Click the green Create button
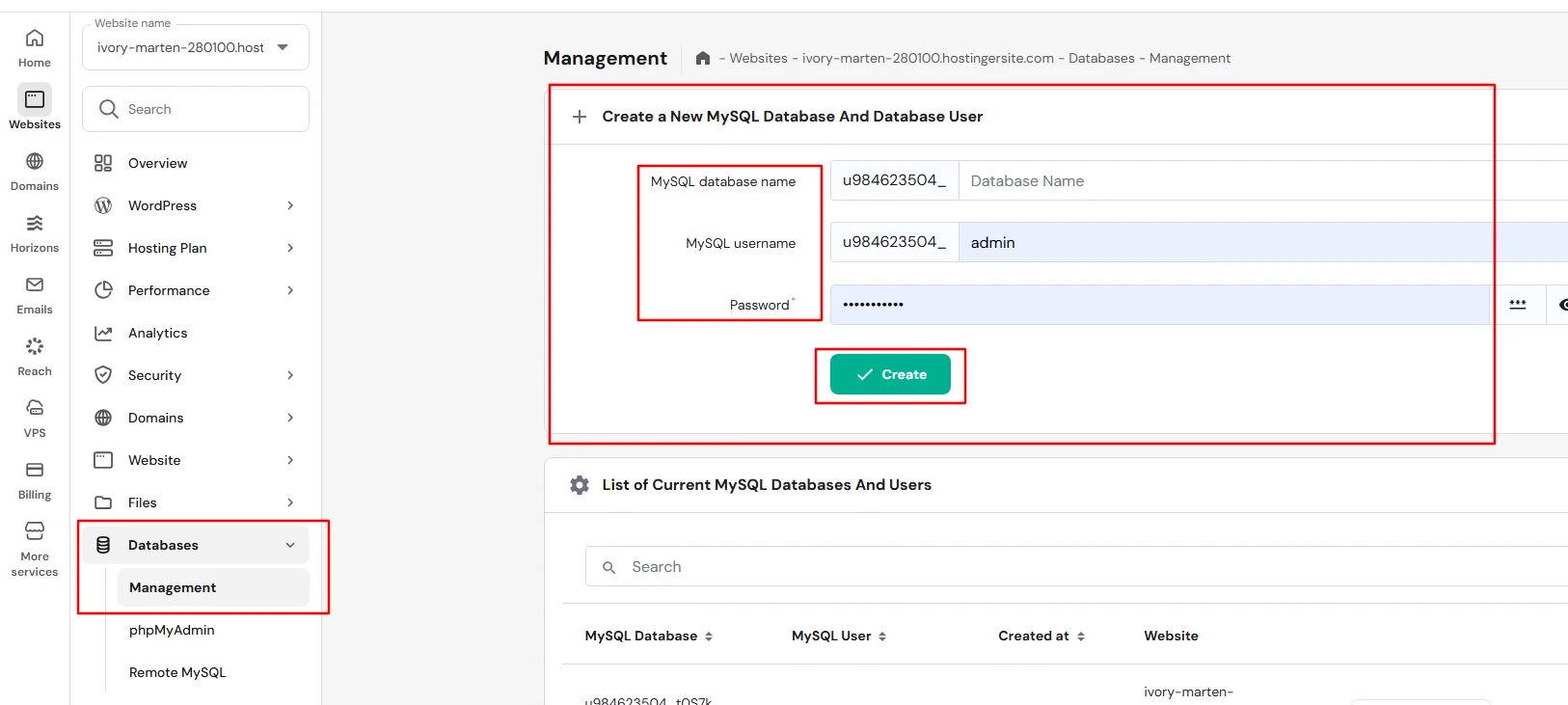 point(890,374)
